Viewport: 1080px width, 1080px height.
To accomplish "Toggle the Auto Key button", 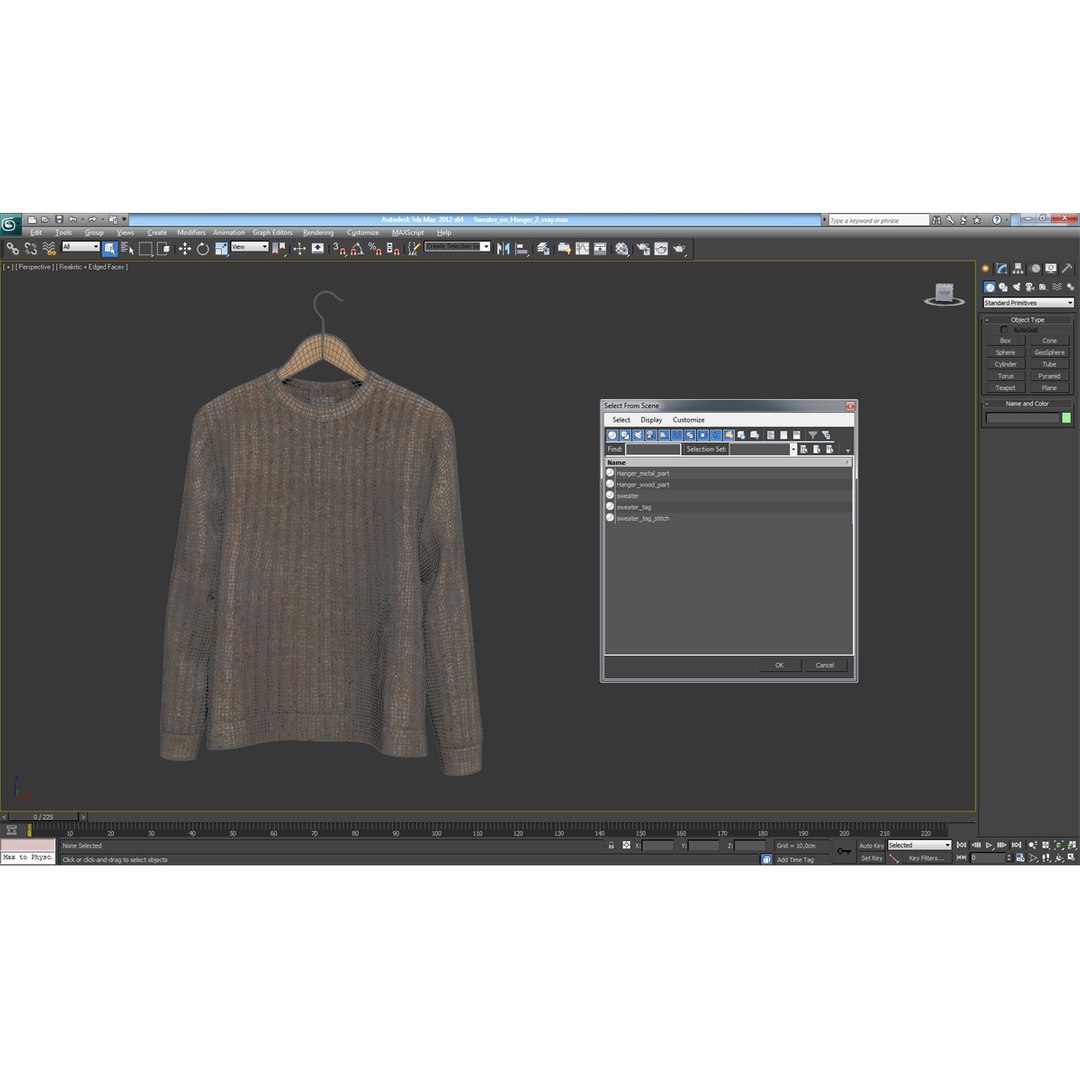I will click(871, 845).
